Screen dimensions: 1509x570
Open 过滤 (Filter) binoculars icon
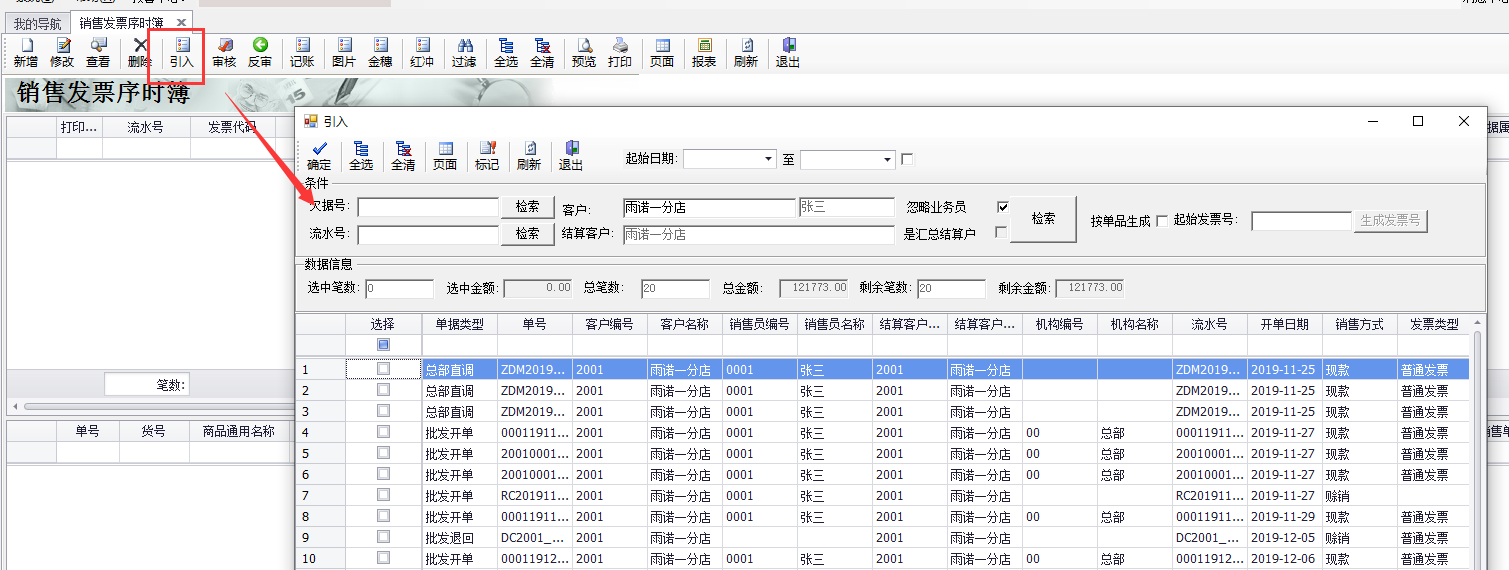[464, 52]
